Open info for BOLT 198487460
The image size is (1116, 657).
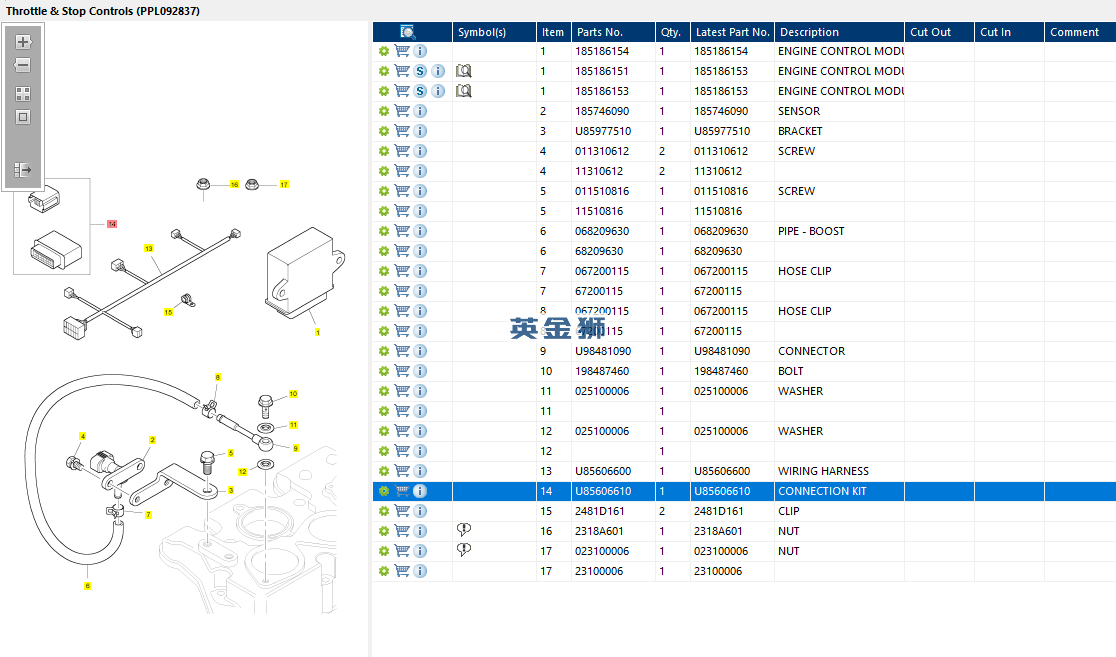pos(420,371)
